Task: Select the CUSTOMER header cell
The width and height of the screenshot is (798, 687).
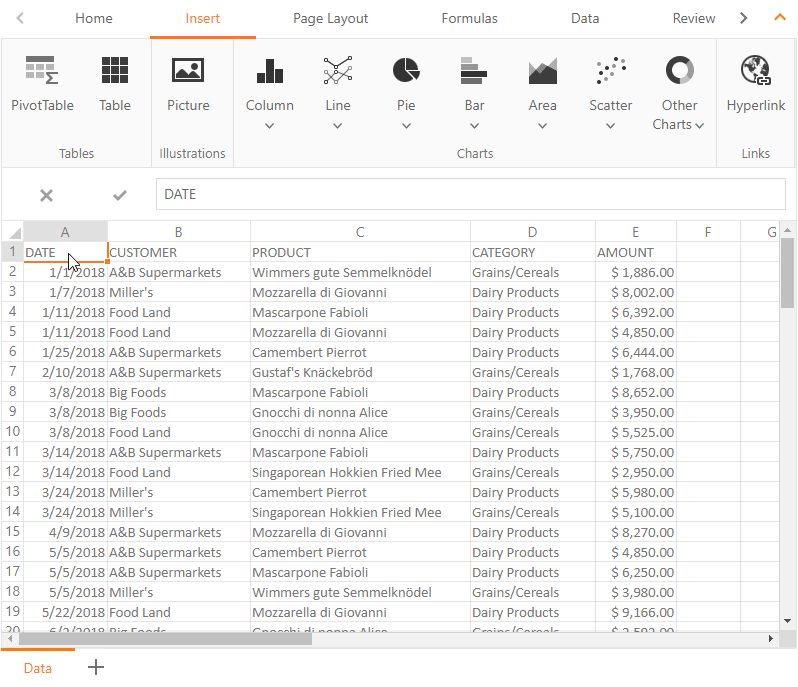Action: tap(179, 252)
